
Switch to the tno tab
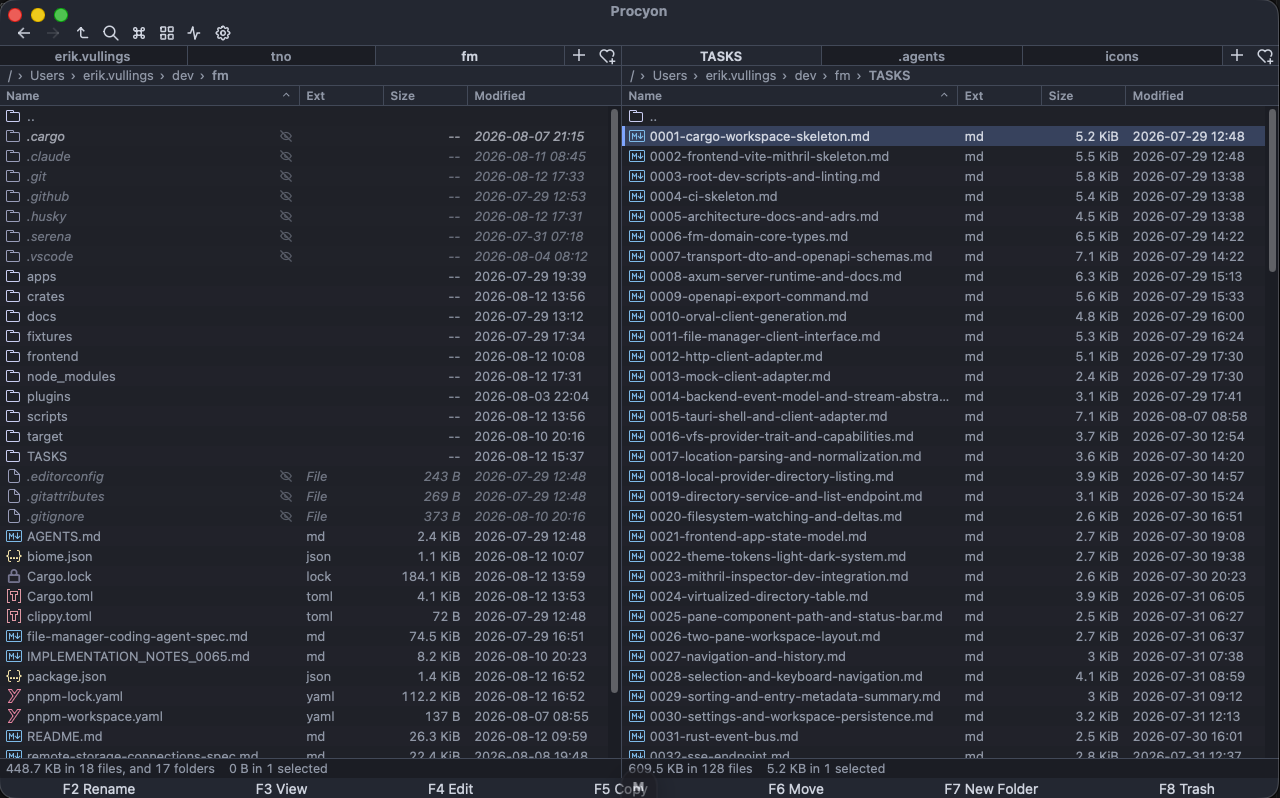click(281, 56)
